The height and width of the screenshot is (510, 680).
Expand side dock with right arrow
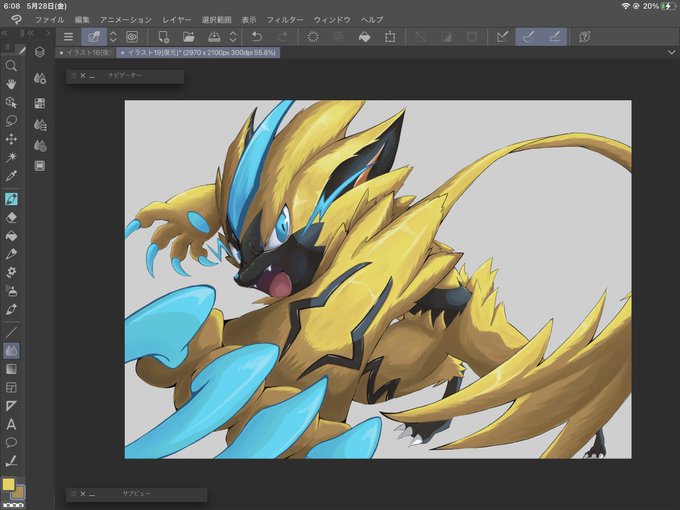click(x=48, y=33)
